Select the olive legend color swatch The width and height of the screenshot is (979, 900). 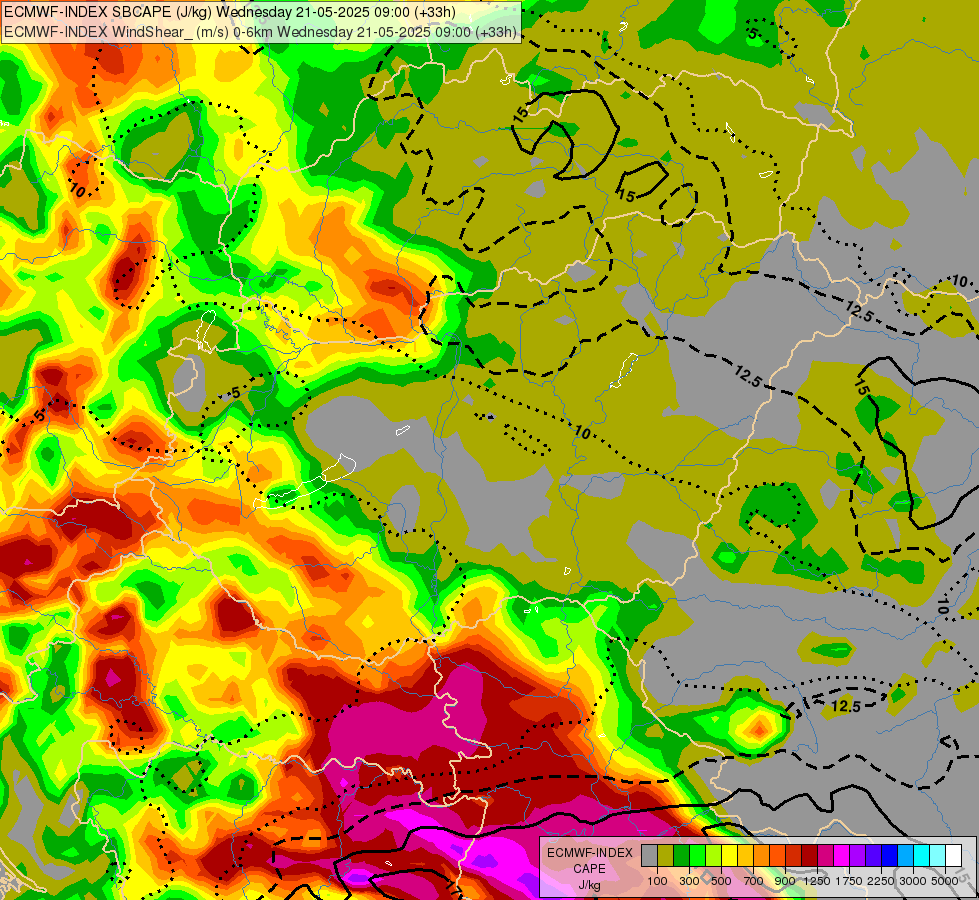coord(666,856)
